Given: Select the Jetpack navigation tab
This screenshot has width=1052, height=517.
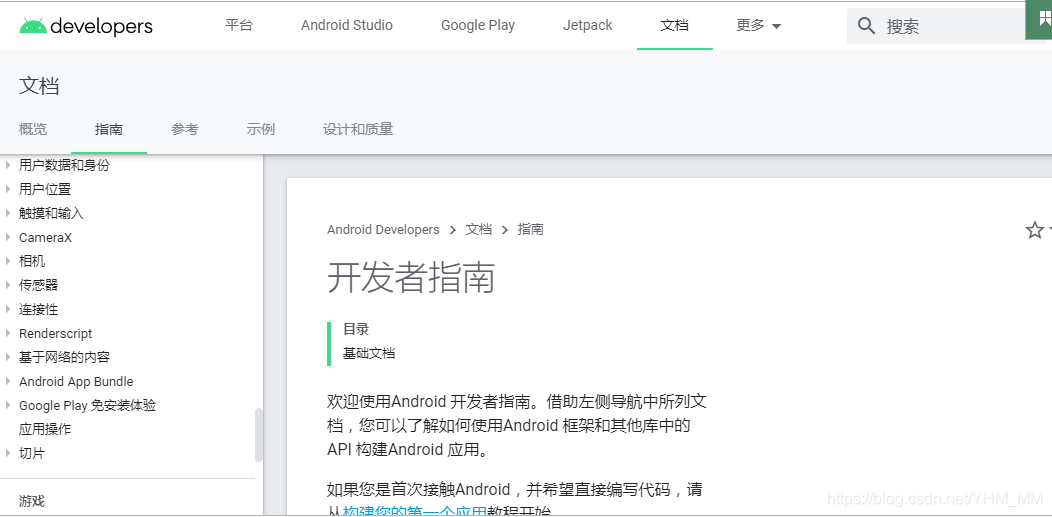Looking at the screenshot, I should 588,25.
